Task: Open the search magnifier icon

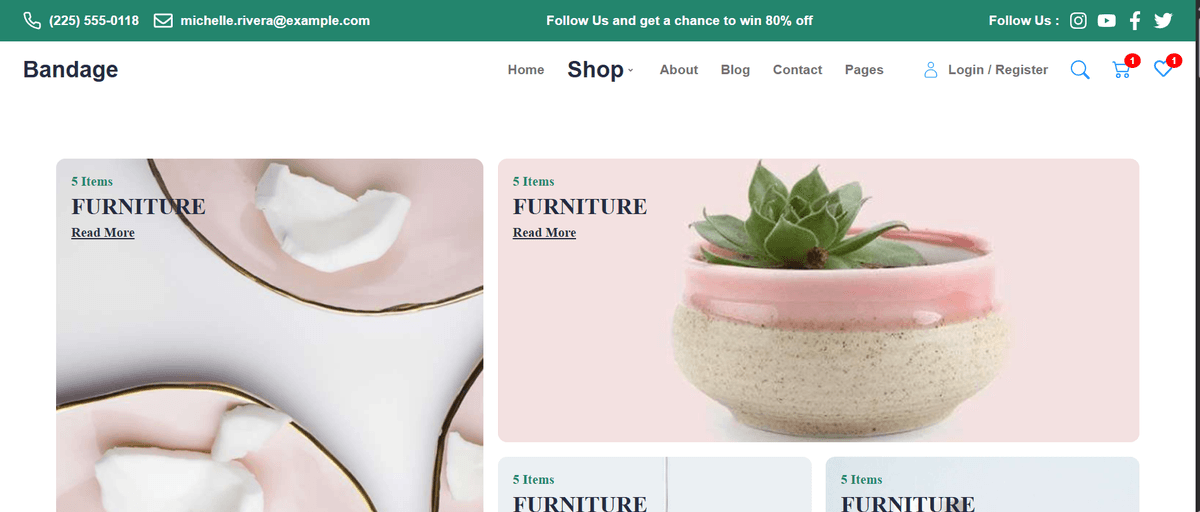Action: click(1080, 70)
